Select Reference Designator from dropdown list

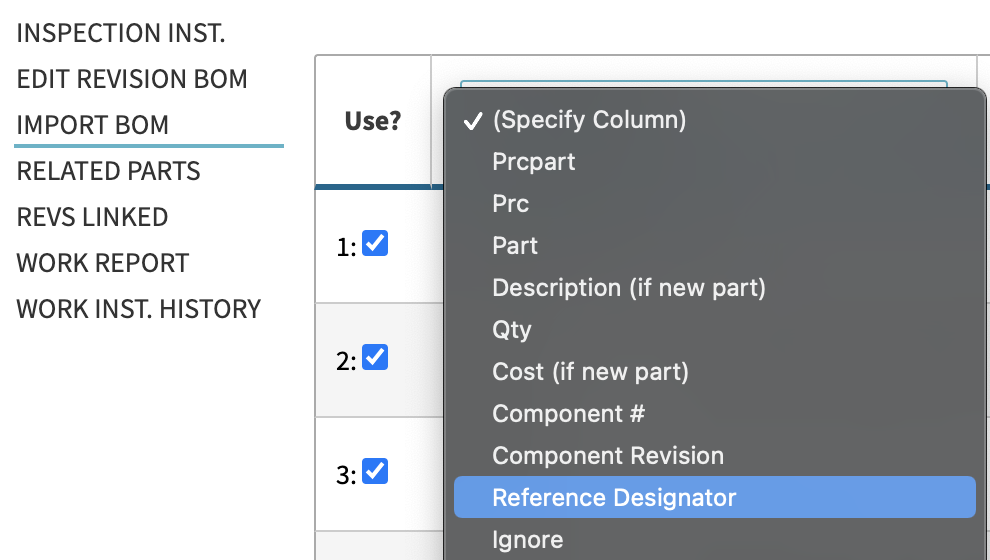pyautogui.click(x=715, y=497)
